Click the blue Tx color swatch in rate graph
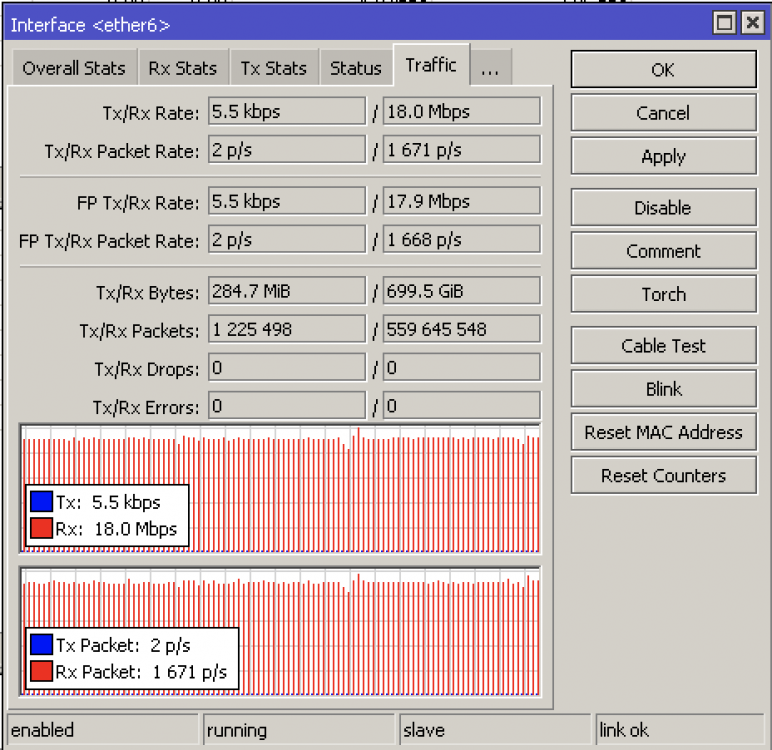This screenshot has width=772, height=750. pyautogui.click(x=41, y=502)
